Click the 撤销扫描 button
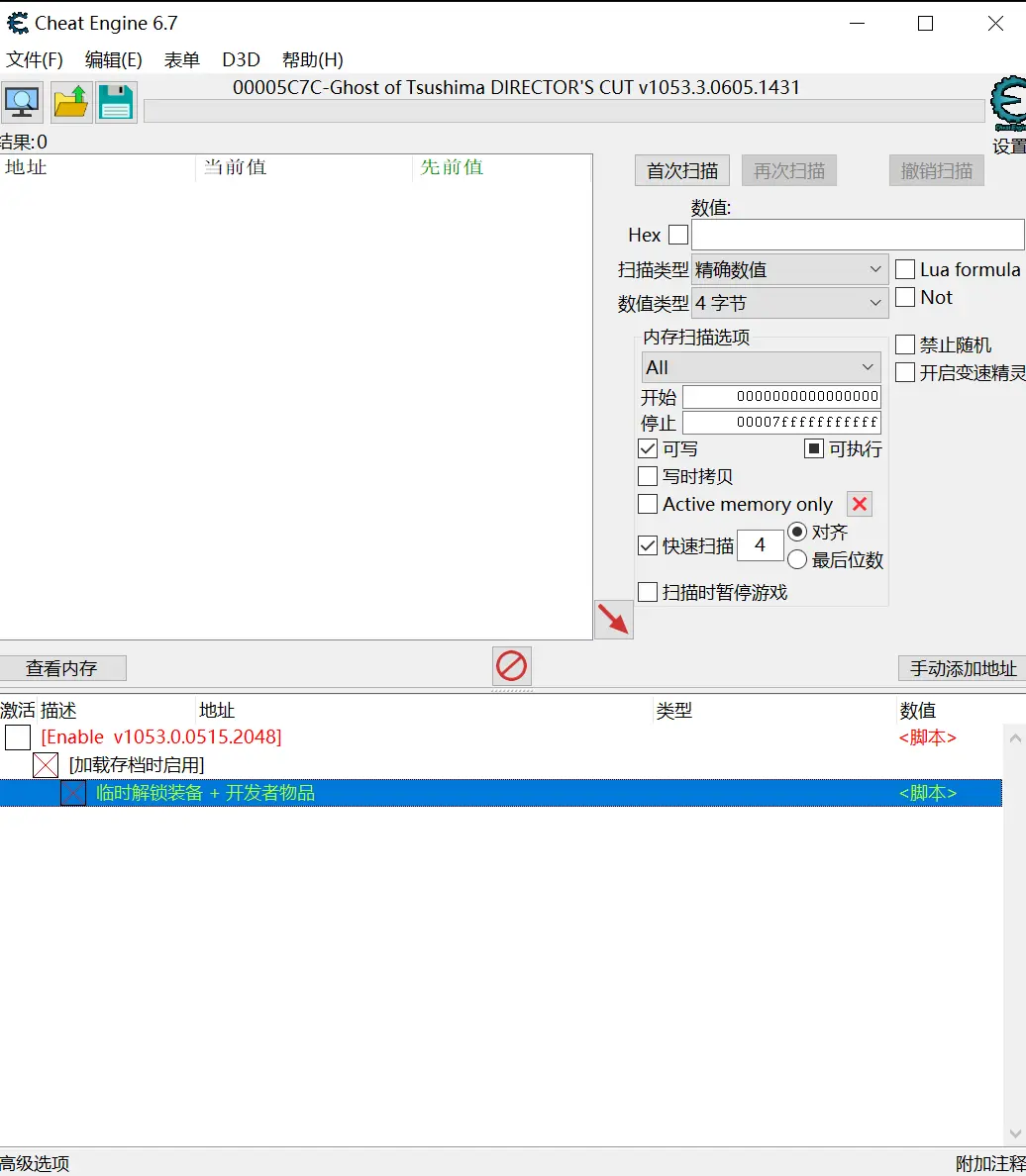 coord(937,171)
